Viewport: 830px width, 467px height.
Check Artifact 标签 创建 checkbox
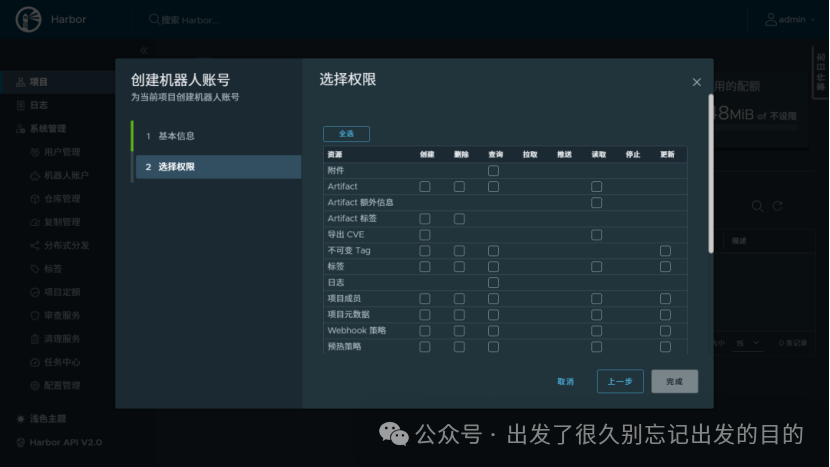(425, 219)
